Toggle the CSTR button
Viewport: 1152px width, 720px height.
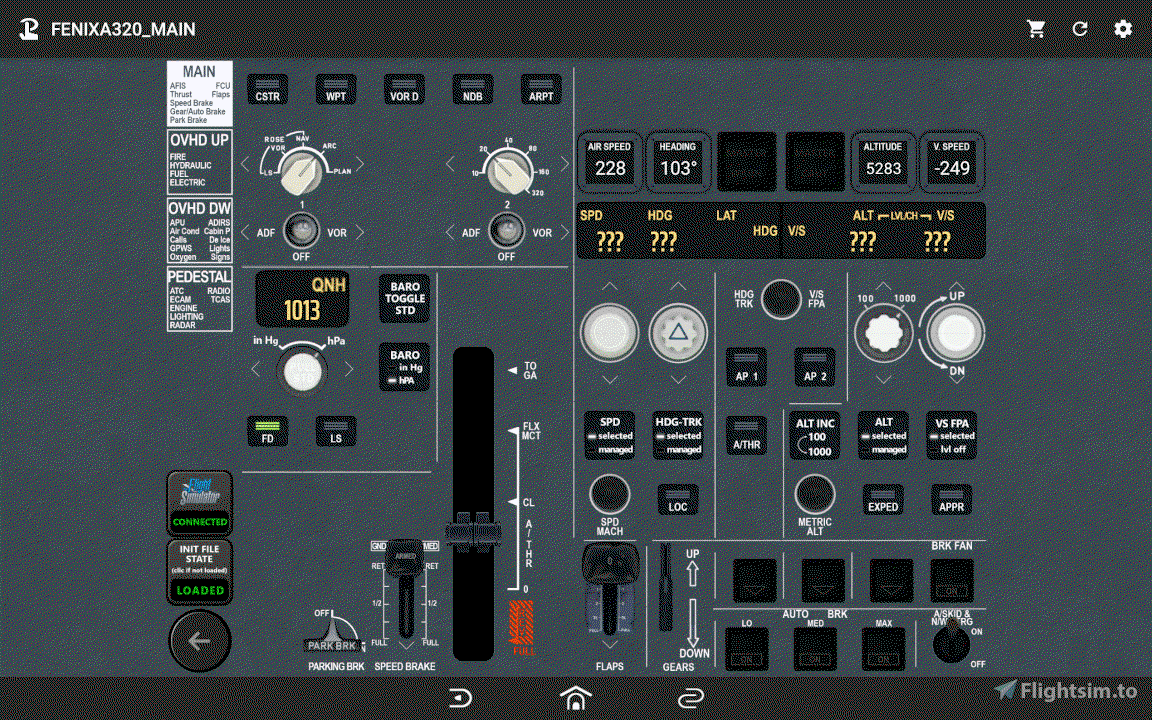[x=267, y=90]
